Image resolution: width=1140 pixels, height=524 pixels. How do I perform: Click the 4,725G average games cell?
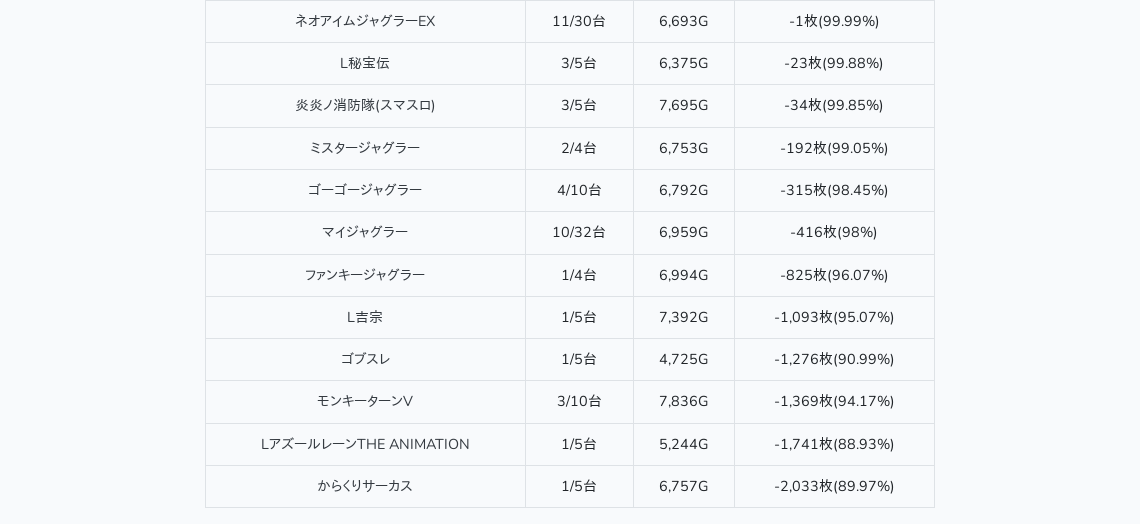click(683, 359)
